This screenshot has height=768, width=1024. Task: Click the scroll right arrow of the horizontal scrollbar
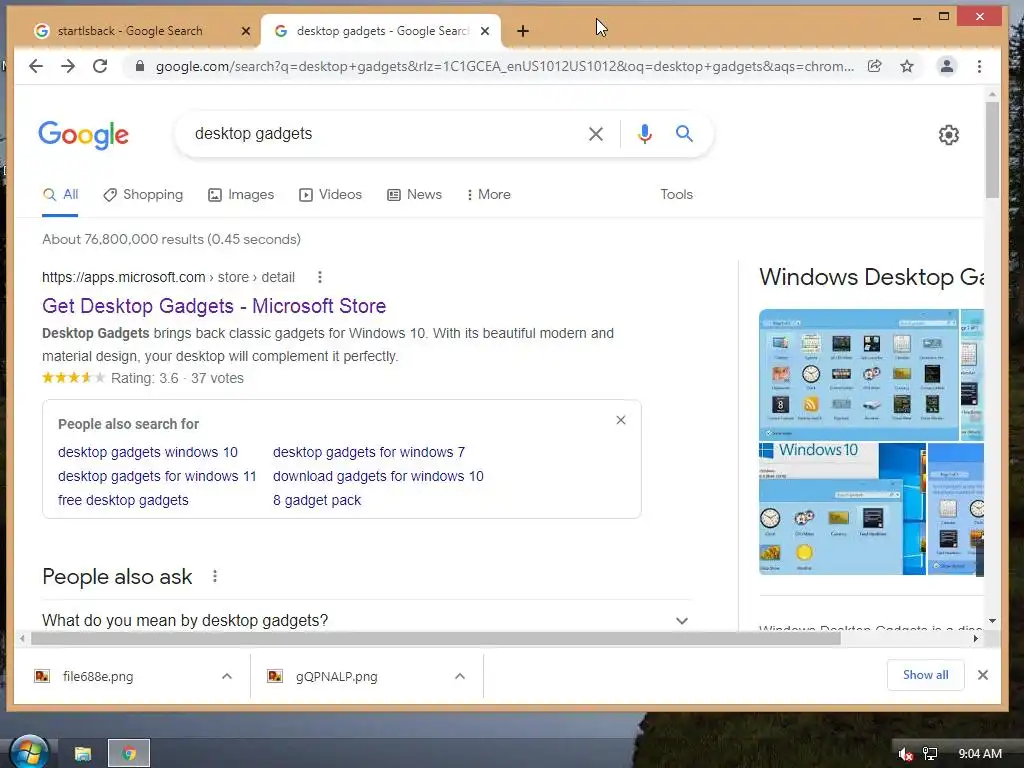tap(976, 639)
